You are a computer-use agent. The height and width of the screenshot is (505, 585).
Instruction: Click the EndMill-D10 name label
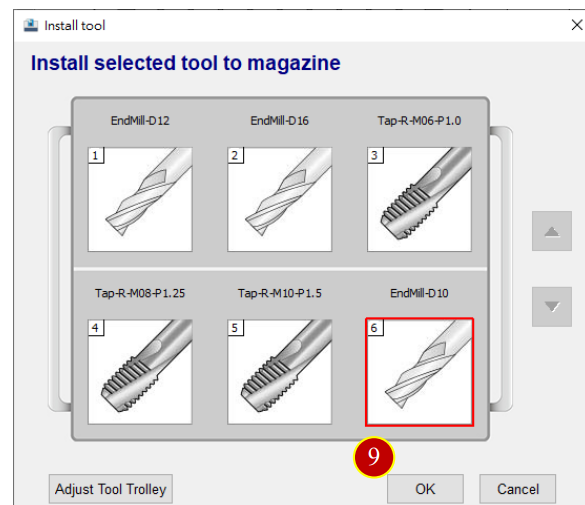(x=419, y=293)
